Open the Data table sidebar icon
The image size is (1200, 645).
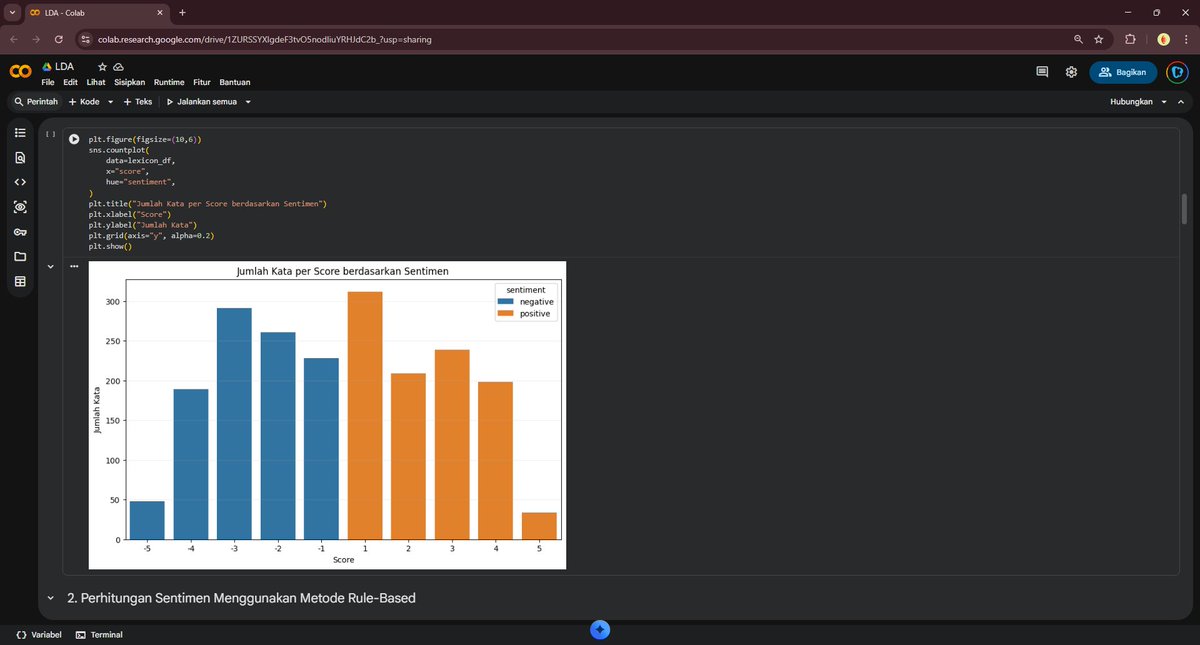click(x=20, y=282)
